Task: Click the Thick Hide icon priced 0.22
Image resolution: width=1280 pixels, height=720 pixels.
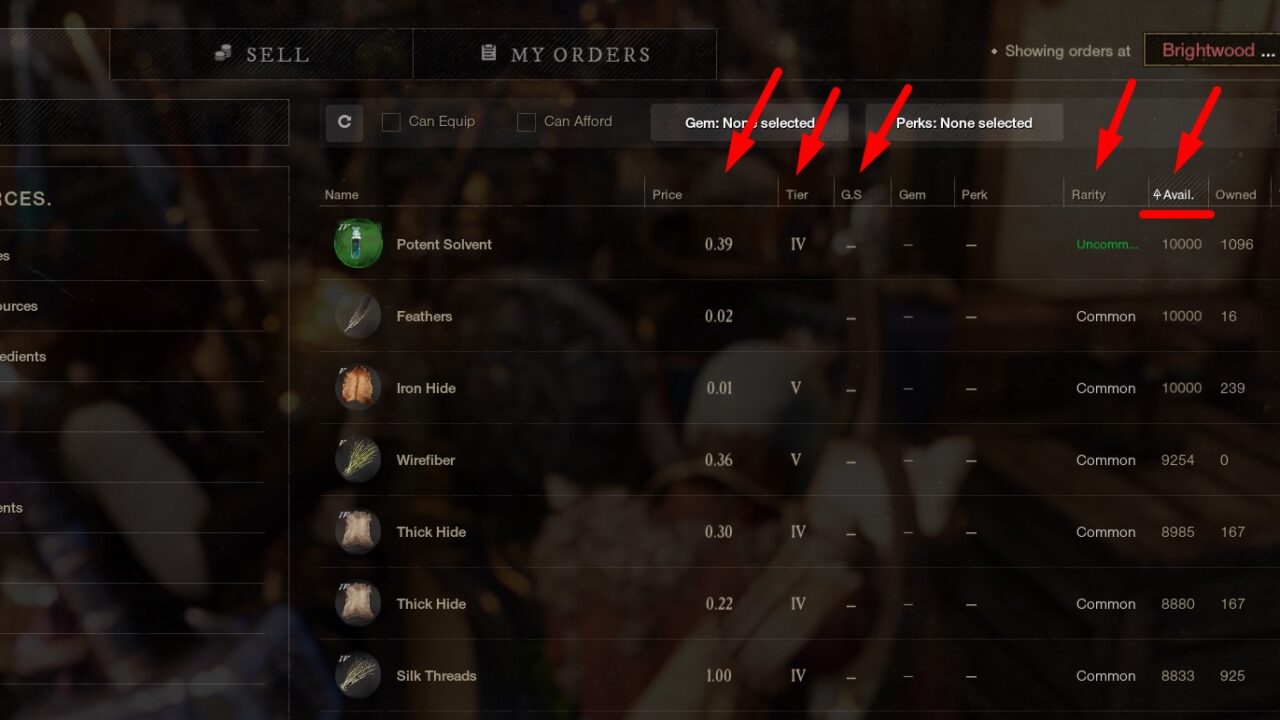Action: [358, 604]
